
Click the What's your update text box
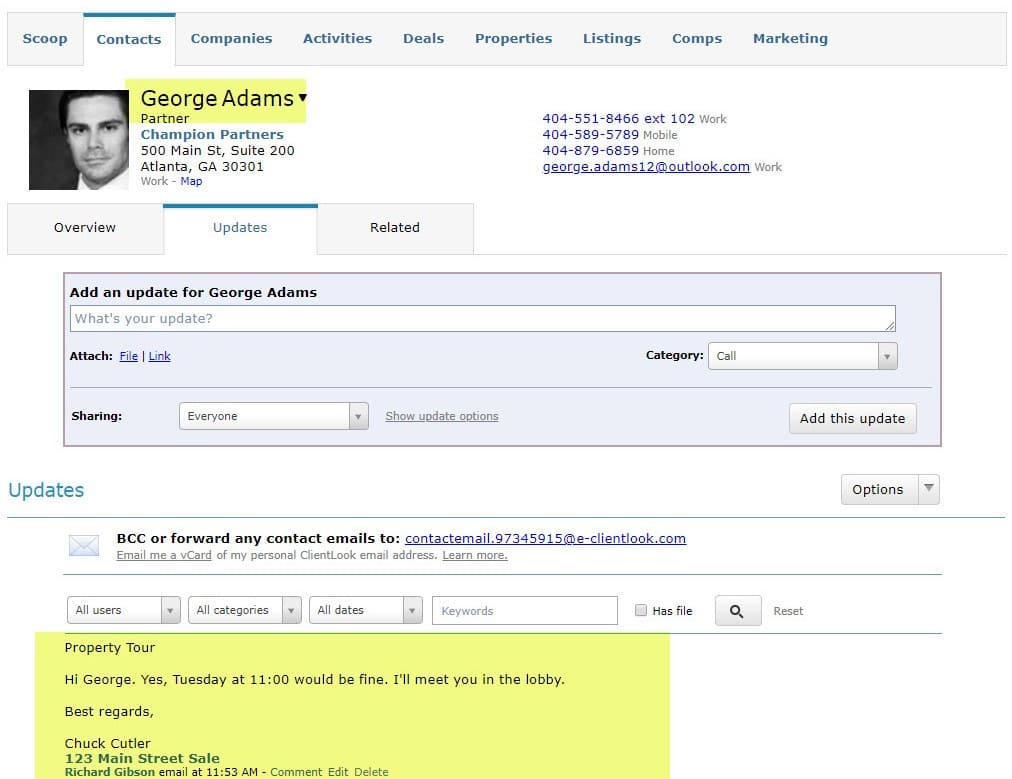click(x=483, y=319)
